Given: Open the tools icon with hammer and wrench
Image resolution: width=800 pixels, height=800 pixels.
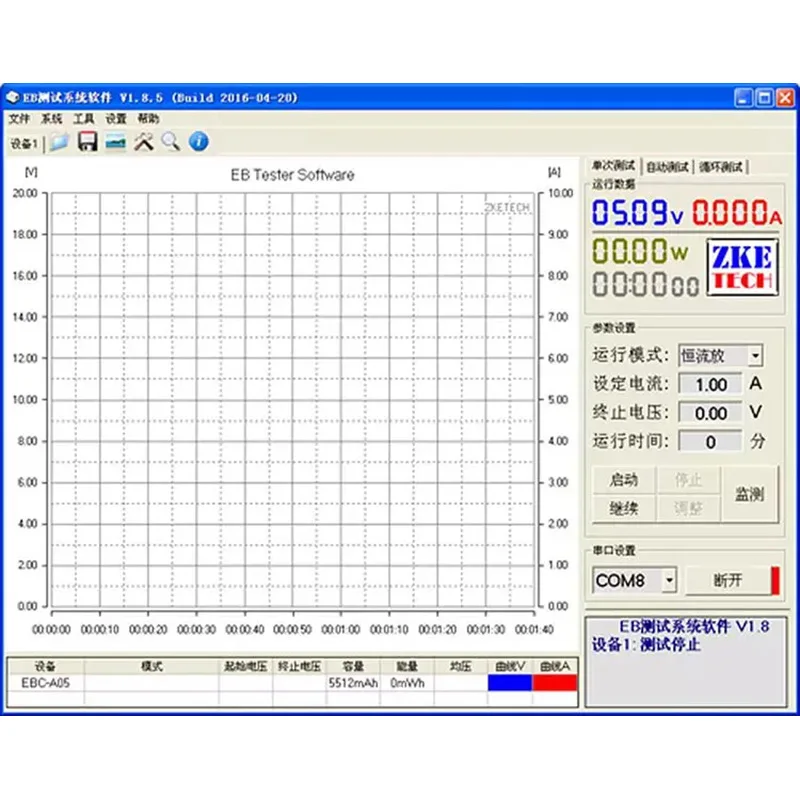Looking at the screenshot, I should [143, 142].
